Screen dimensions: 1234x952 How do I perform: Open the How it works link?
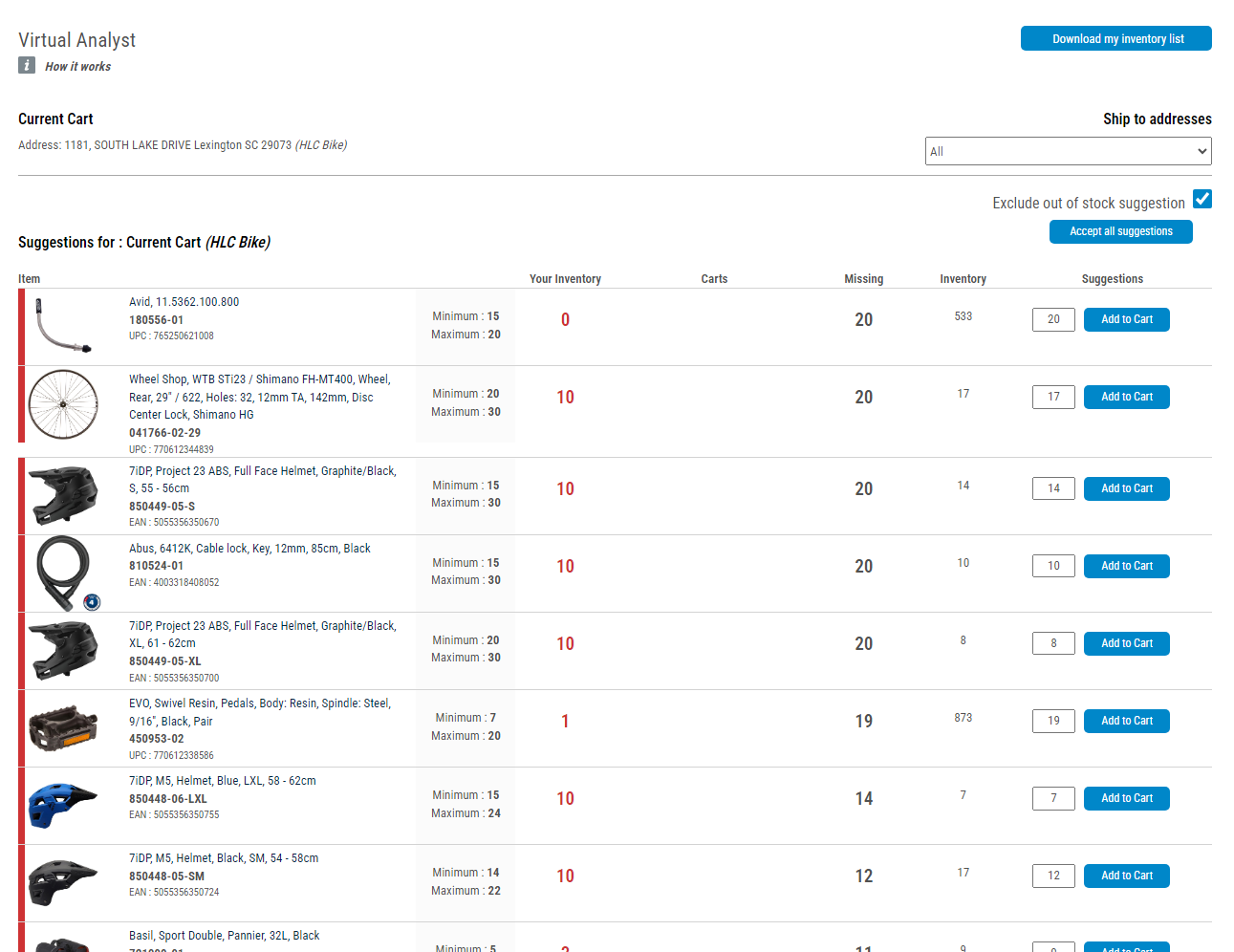point(77,67)
